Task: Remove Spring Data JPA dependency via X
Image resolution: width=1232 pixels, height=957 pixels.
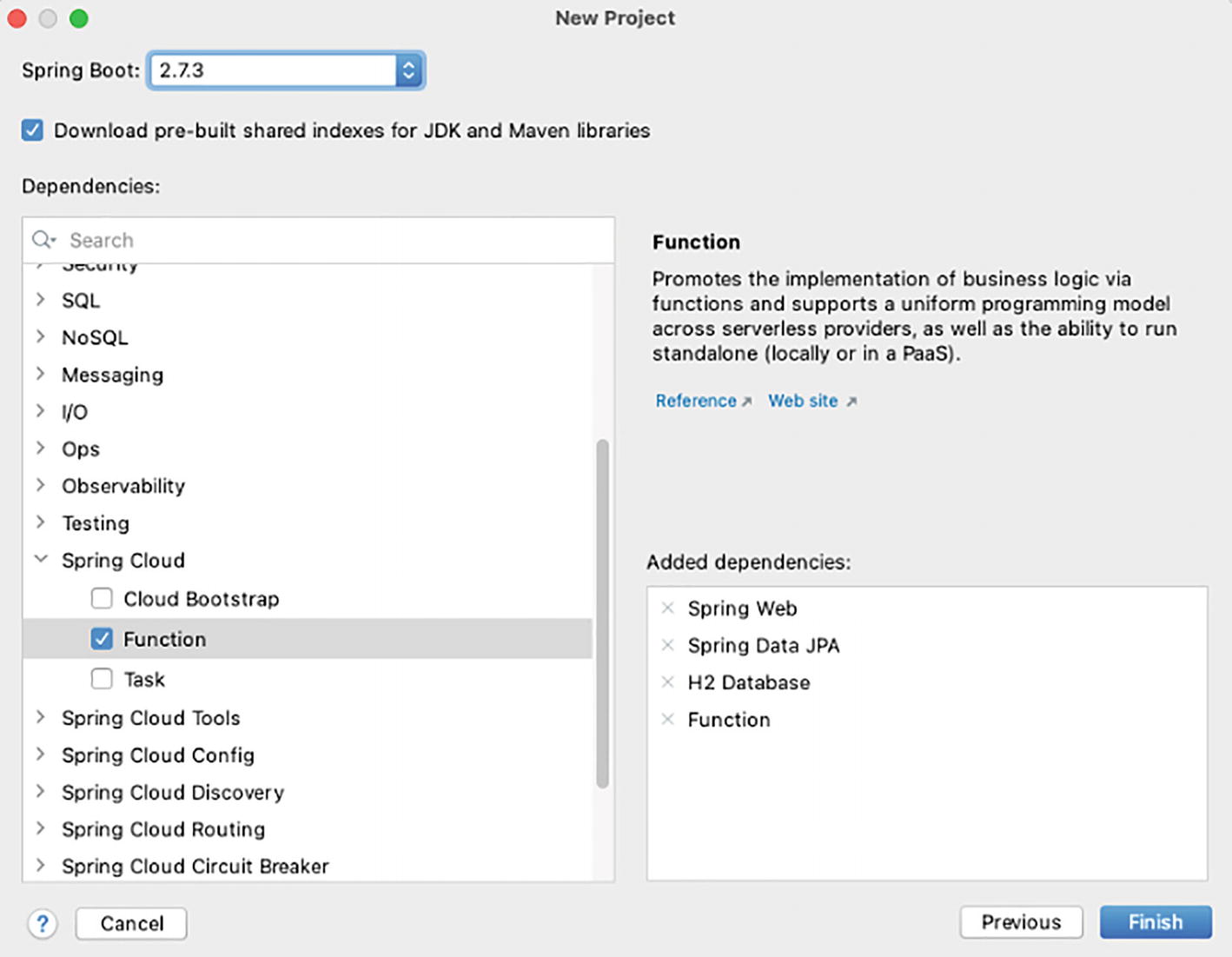Action: click(x=667, y=645)
